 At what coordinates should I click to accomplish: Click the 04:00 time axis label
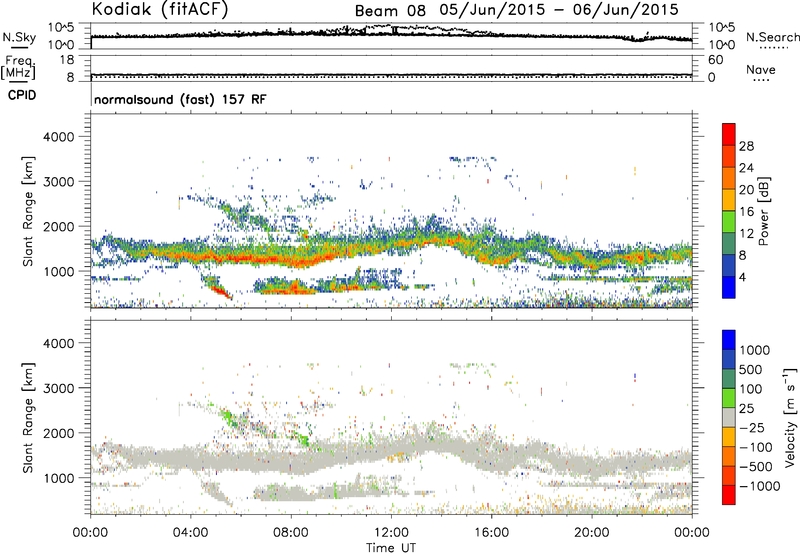[191, 533]
